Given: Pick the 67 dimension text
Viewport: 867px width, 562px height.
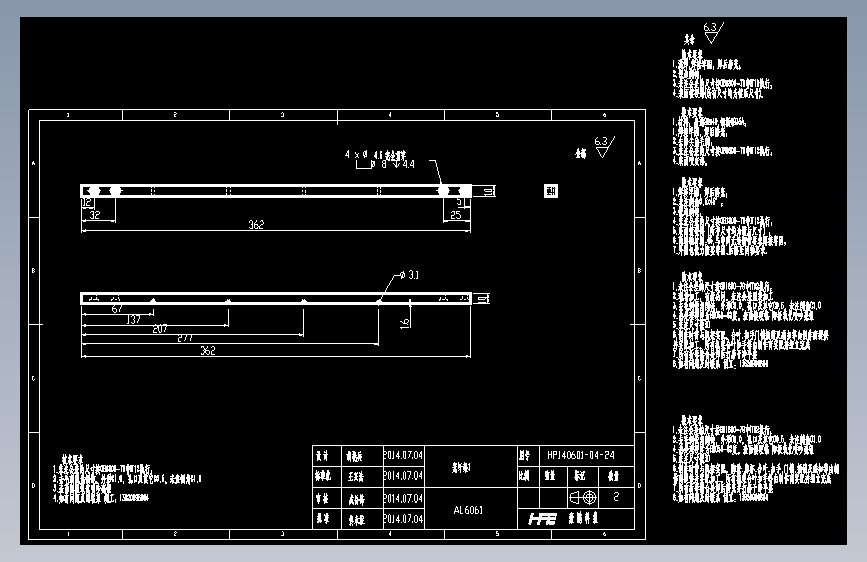Looking at the screenshot, I should (117, 309).
